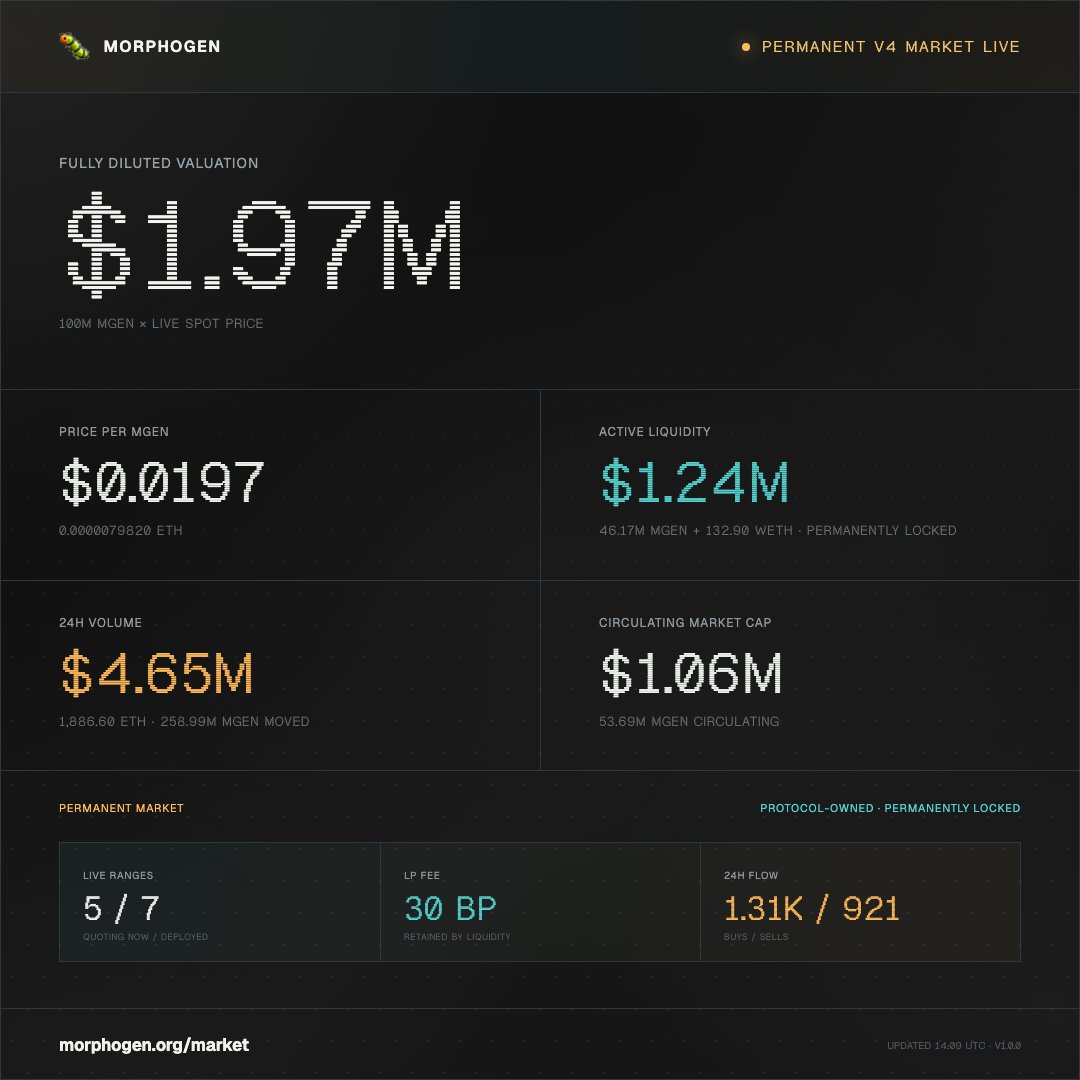Click the '0.0000079820 ETH' price text
This screenshot has height=1080, width=1080.
point(121,530)
